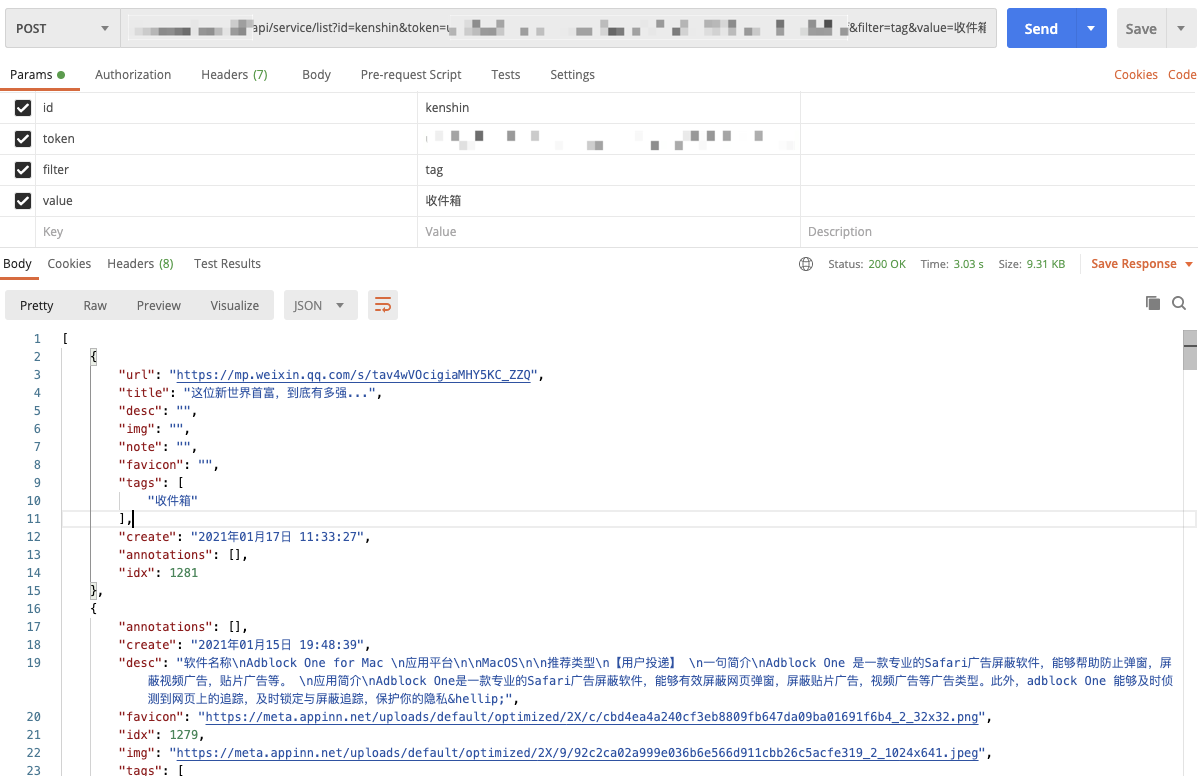Click the Send button
This screenshot has width=1198, height=776.
(x=1041, y=28)
